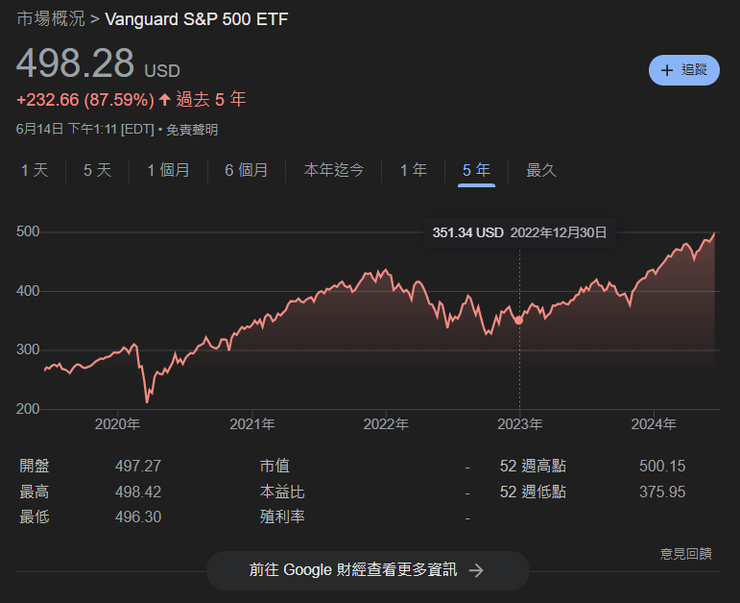Select the 1 天 time range tab
Screen dimensions: 740x603
pos(34,170)
